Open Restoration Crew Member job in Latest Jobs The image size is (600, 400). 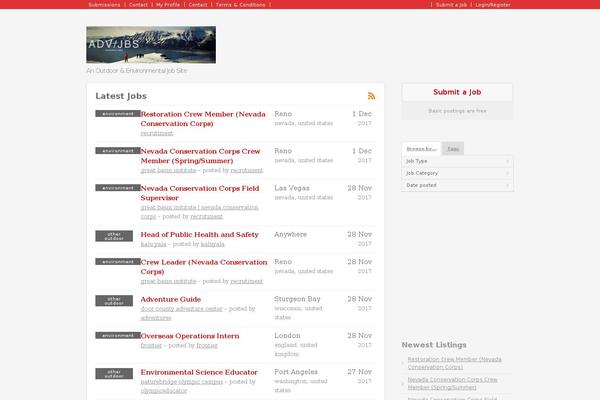[203, 119]
